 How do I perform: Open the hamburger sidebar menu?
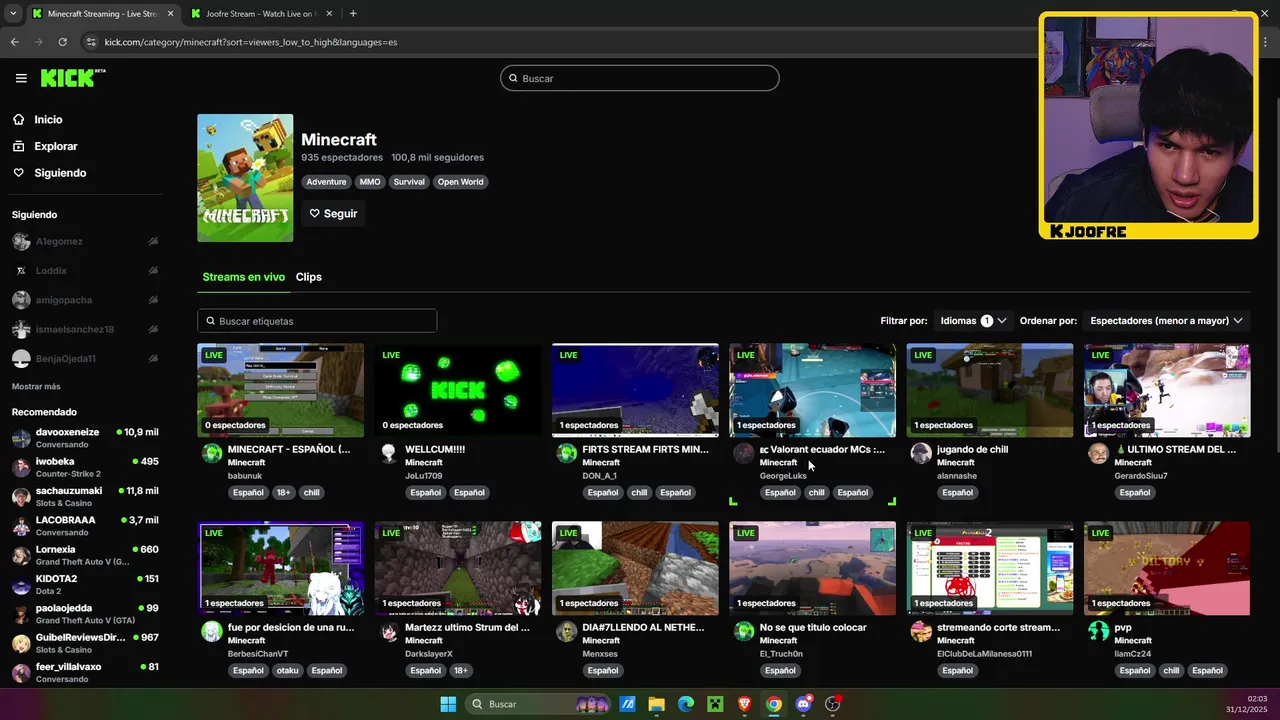[21, 78]
